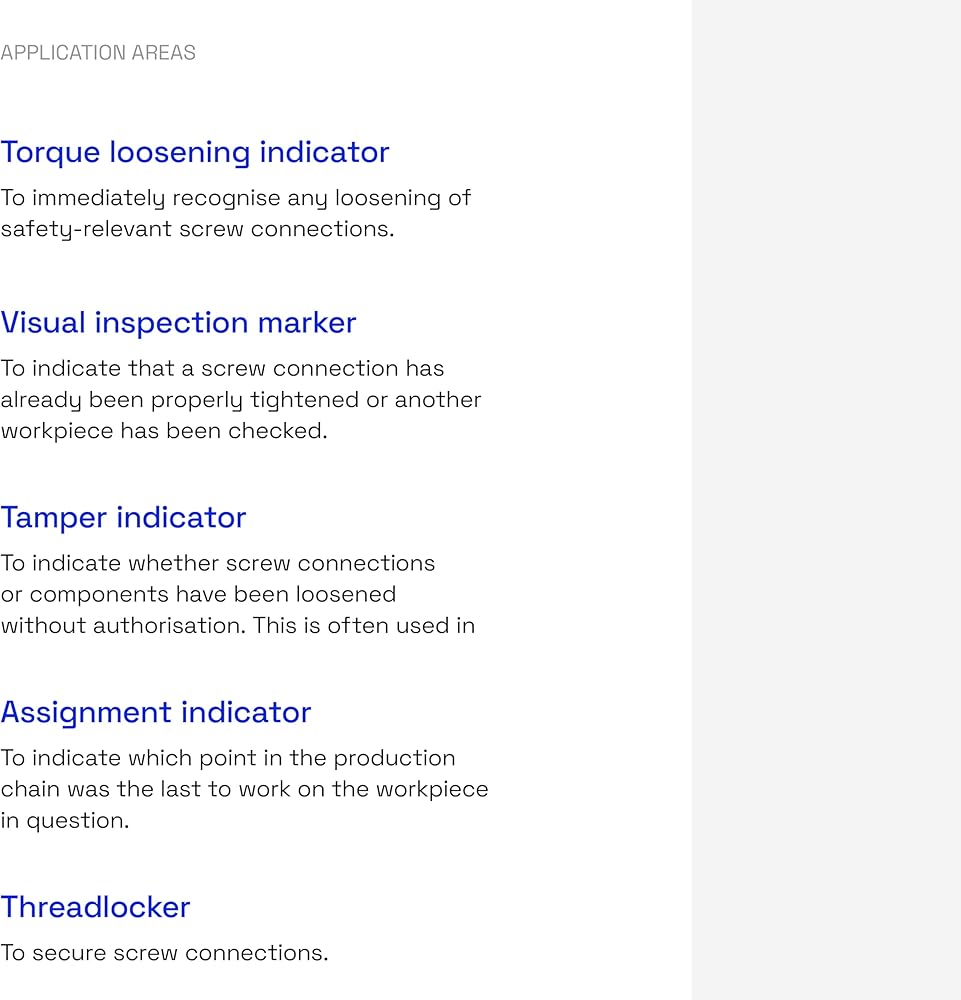961x1000 pixels.
Task: Open the Assignment indicator heading
Action: [x=156, y=713]
